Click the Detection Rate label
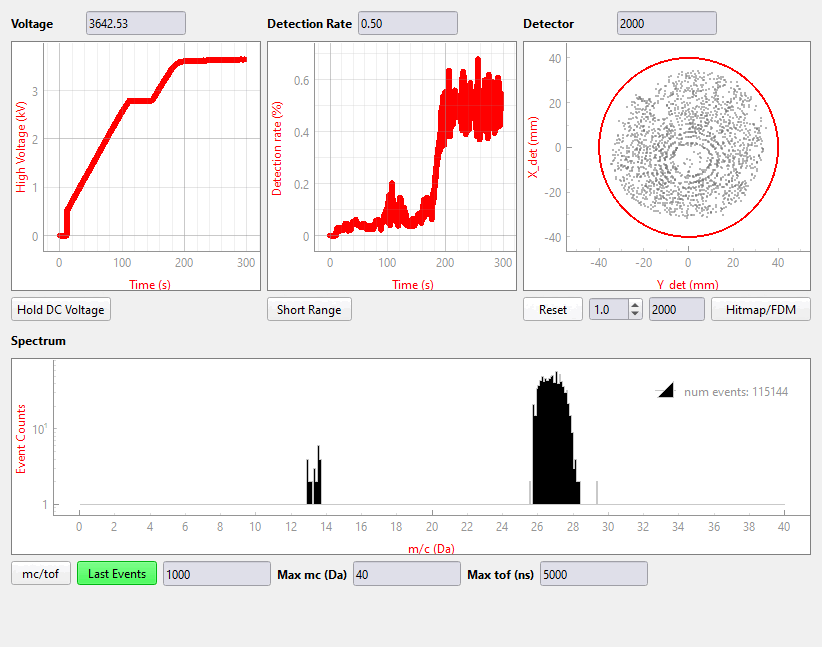Image resolution: width=822 pixels, height=647 pixels. point(309,24)
